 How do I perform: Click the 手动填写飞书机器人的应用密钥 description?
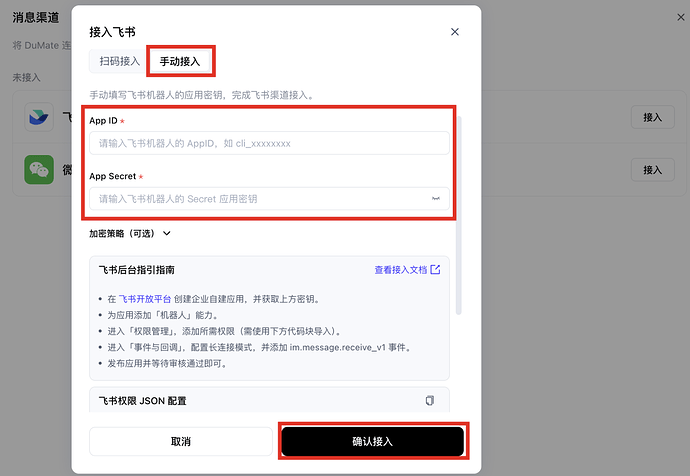coord(202,95)
